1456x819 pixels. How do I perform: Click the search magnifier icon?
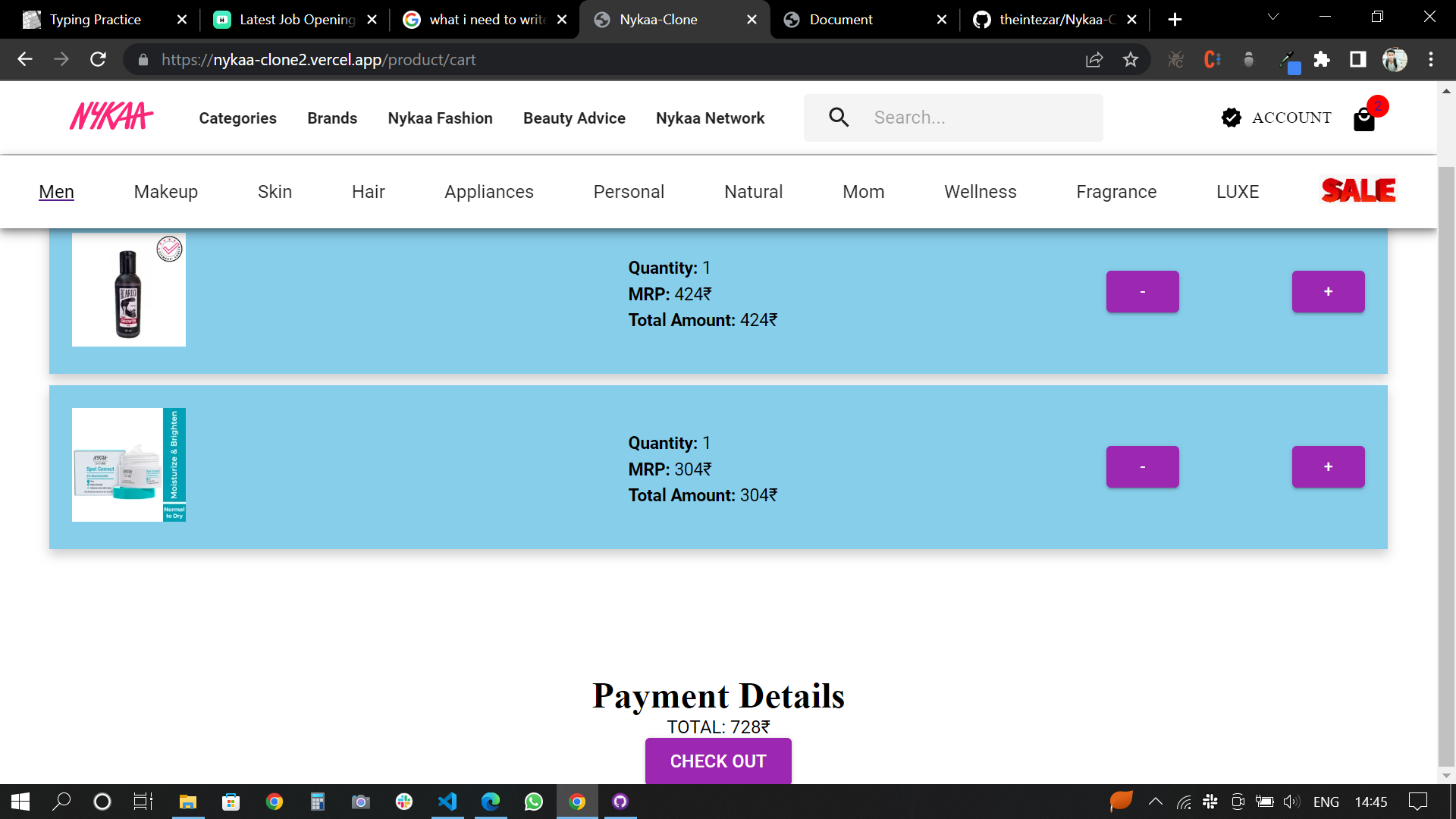click(x=838, y=117)
